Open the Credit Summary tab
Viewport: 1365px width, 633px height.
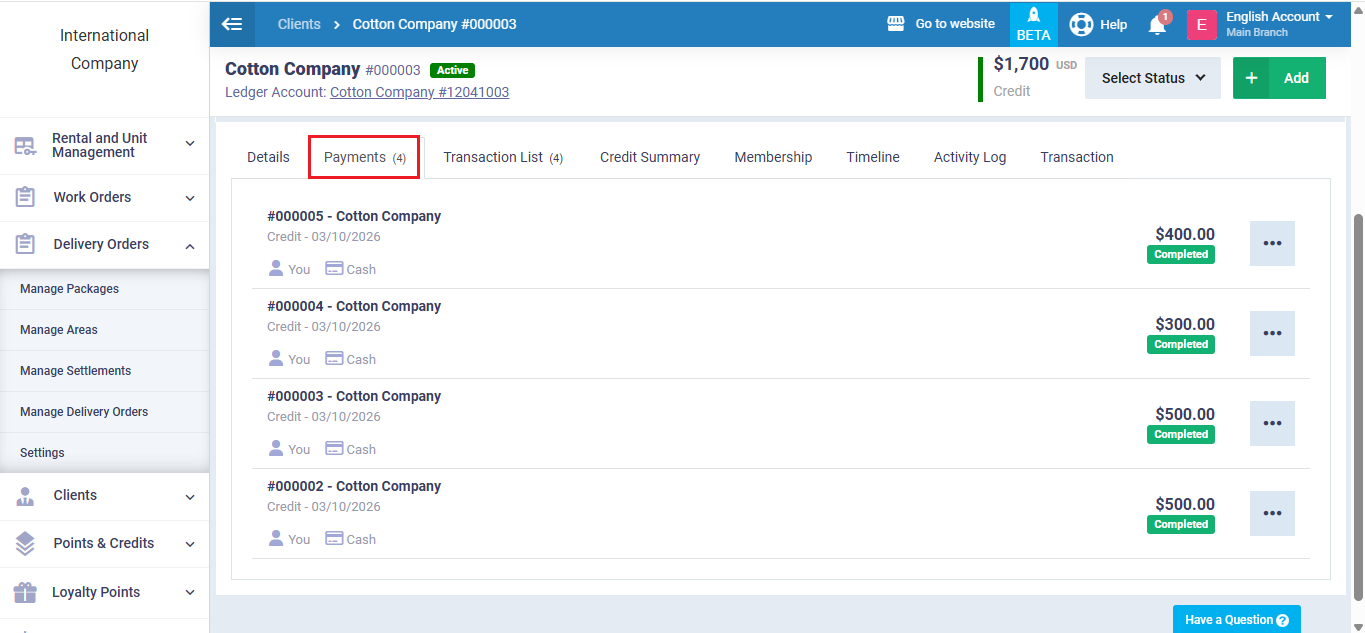click(x=649, y=158)
